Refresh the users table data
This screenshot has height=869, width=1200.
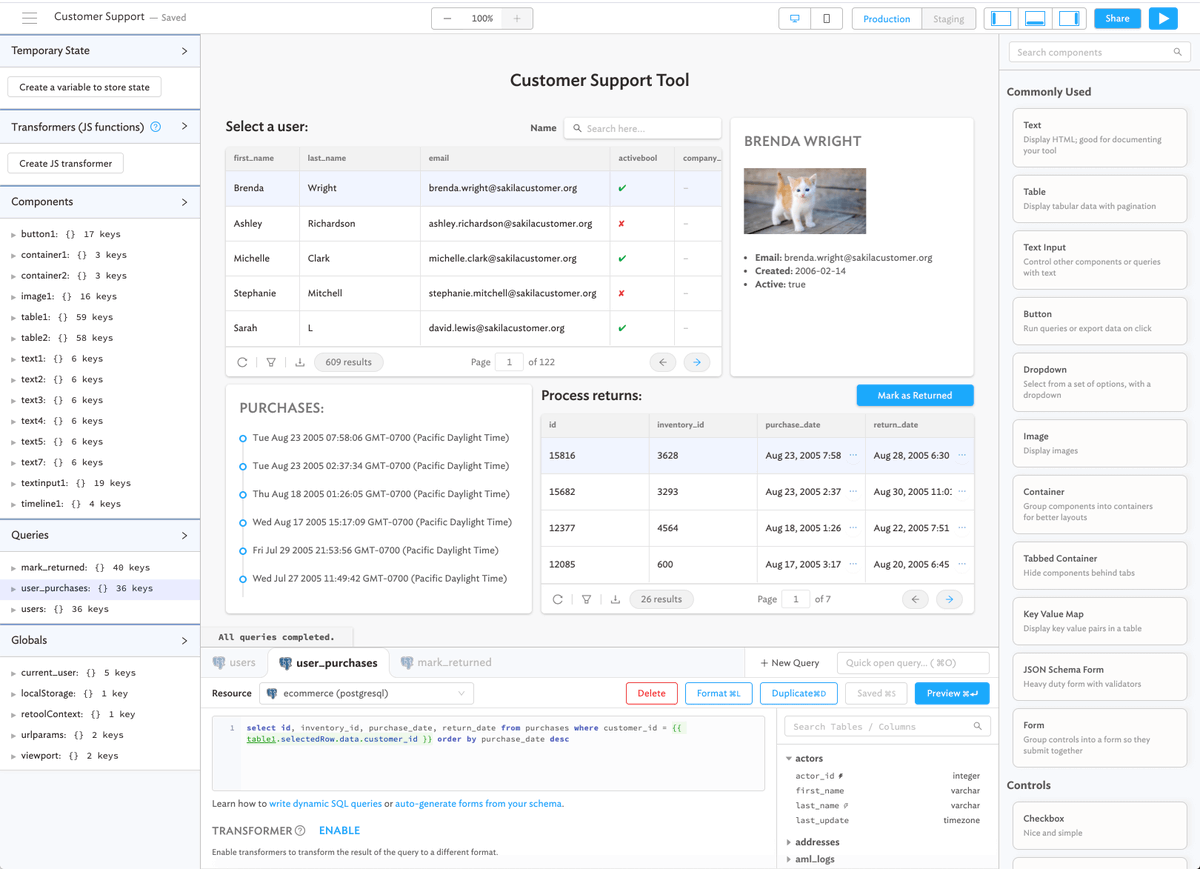coord(242,362)
